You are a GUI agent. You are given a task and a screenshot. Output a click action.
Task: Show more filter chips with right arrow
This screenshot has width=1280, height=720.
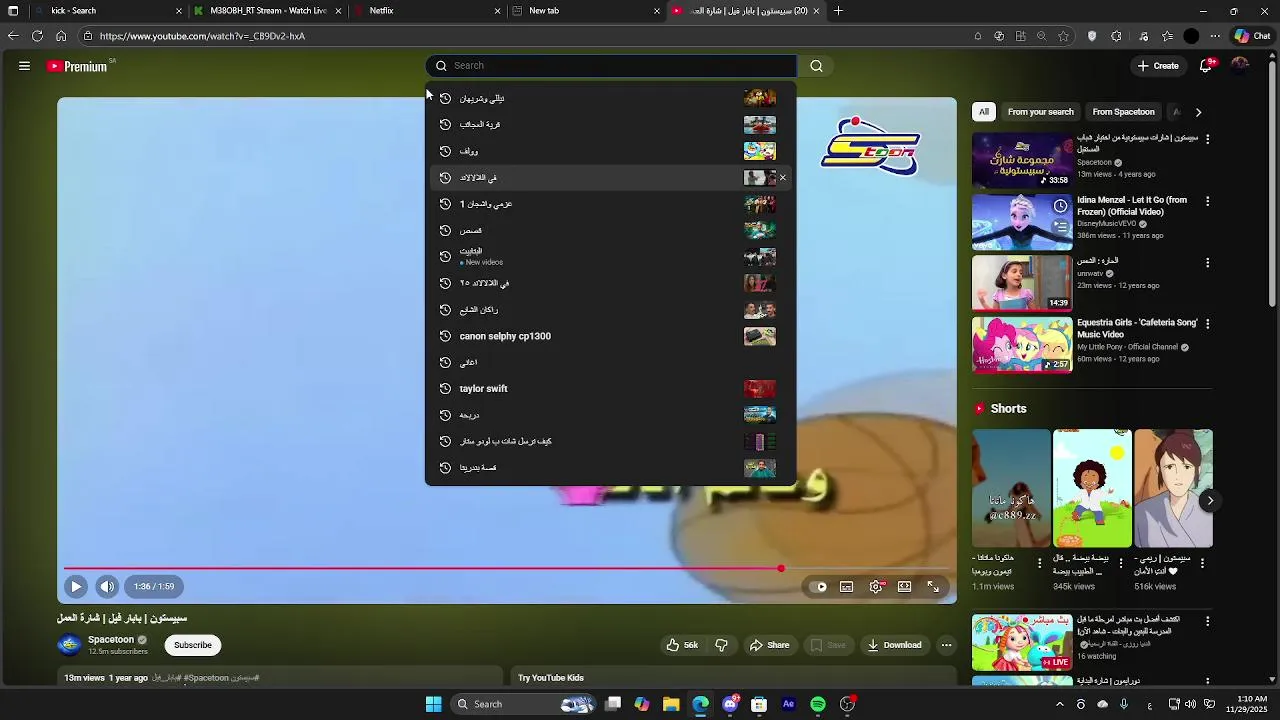coord(1198,112)
